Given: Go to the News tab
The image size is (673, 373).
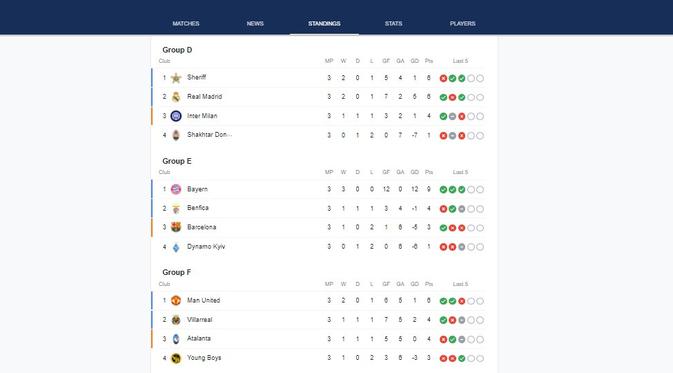Looking at the screenshot, I should point(255,24).
